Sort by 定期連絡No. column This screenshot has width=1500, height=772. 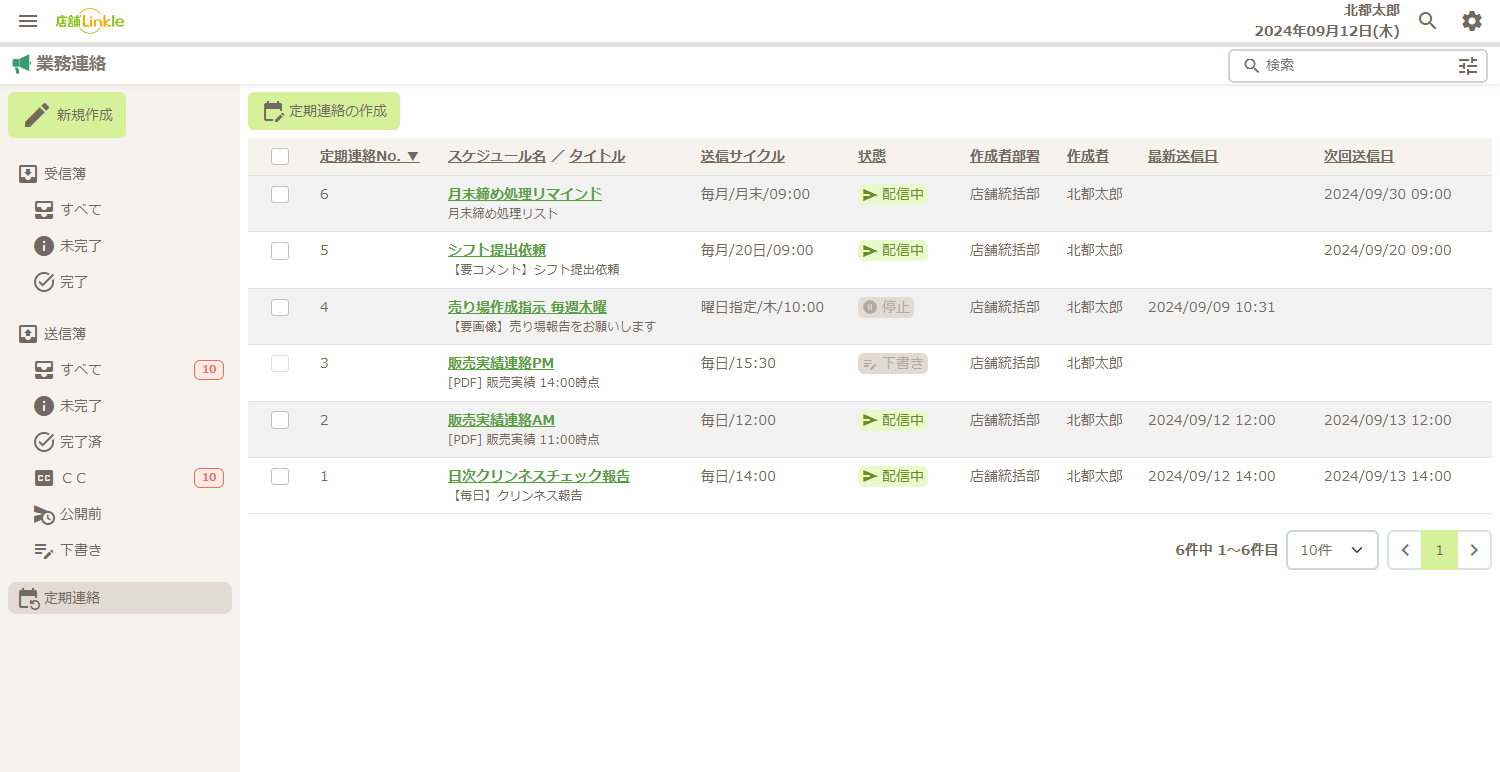(x=369, y=156)
